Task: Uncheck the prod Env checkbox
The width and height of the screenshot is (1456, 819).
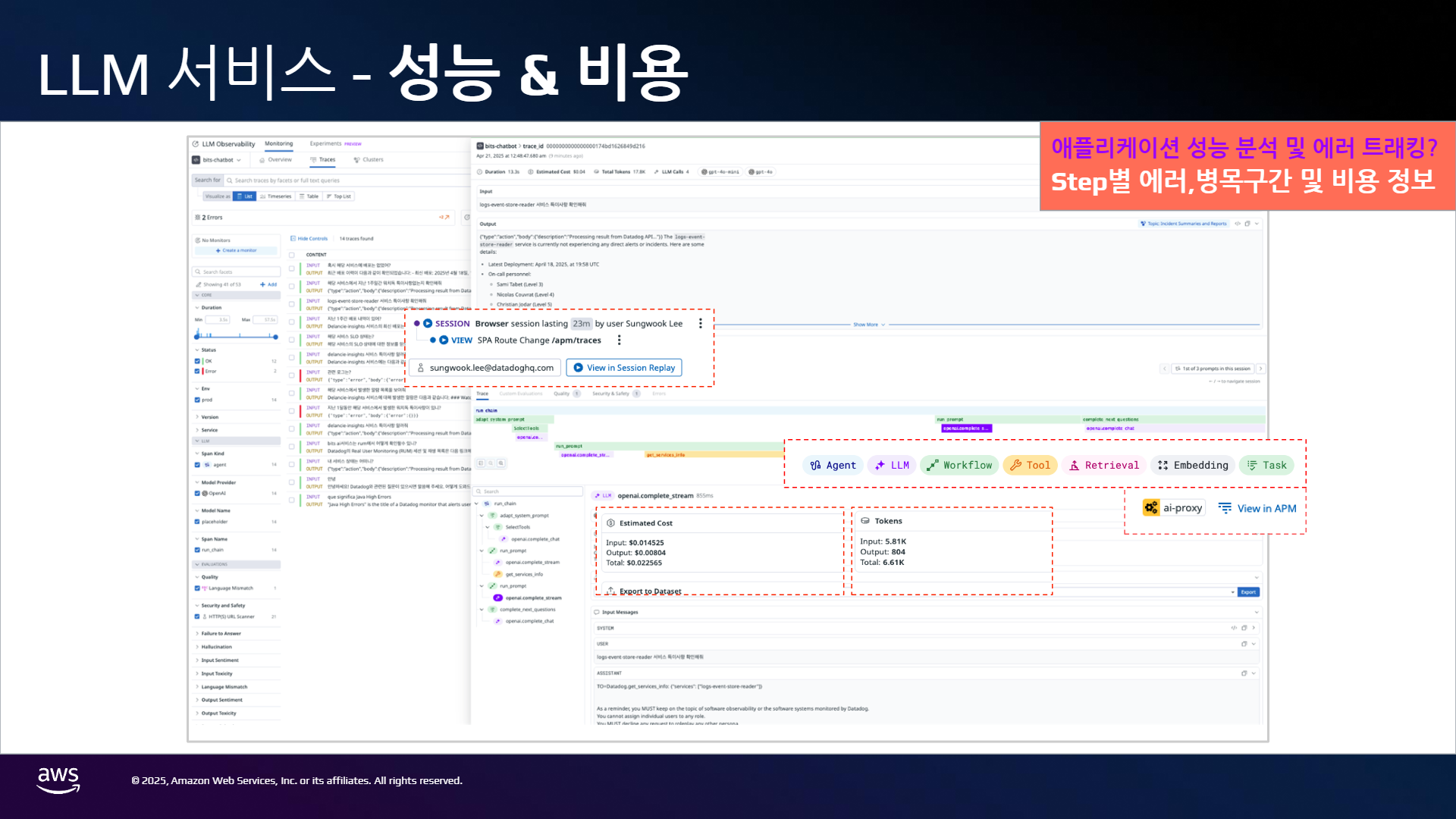Action: [198, 400]
